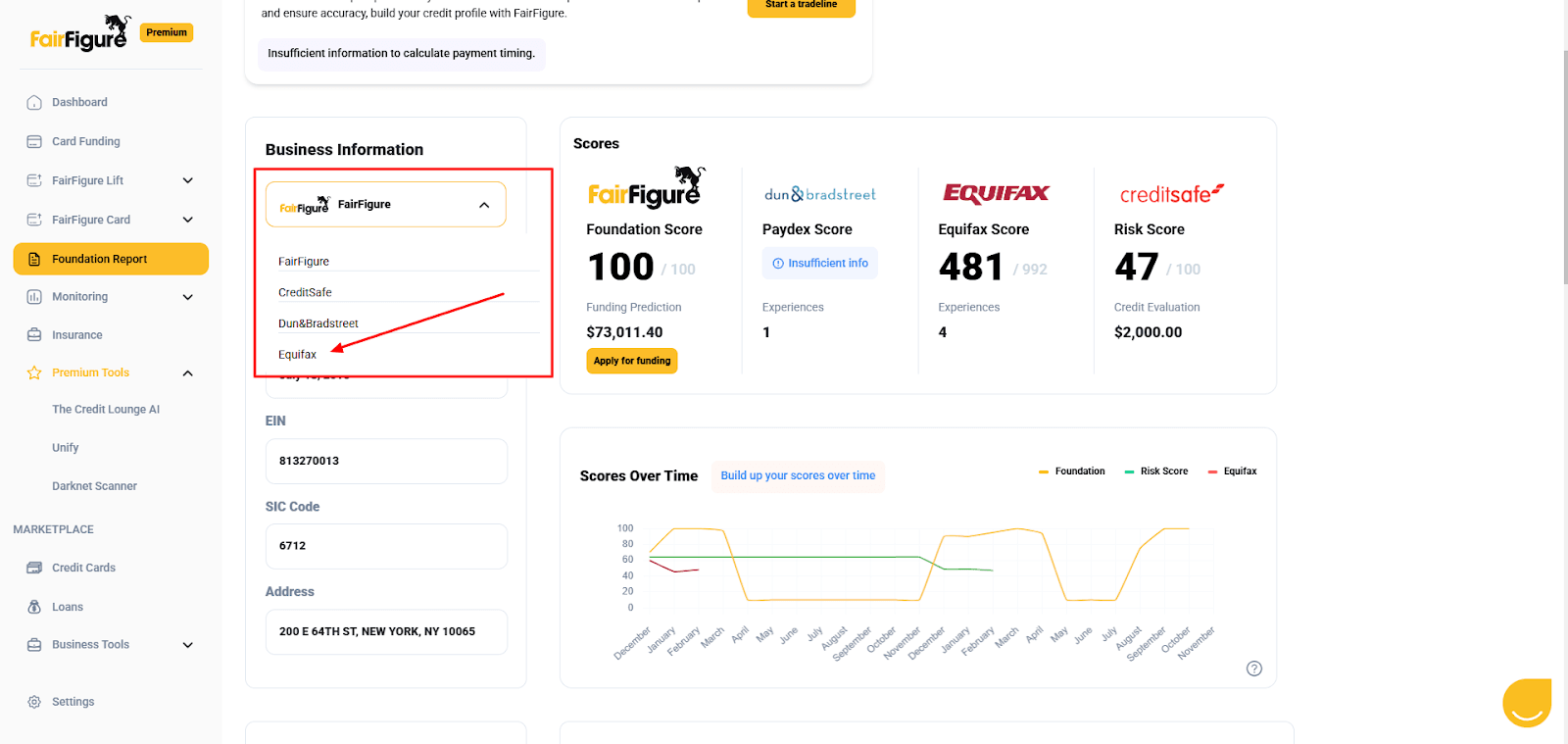Screen dimensions: 1568x744
Task: Click the info icon beside Insufficient info
Action: pyautogui.click(x=778, y=263)
